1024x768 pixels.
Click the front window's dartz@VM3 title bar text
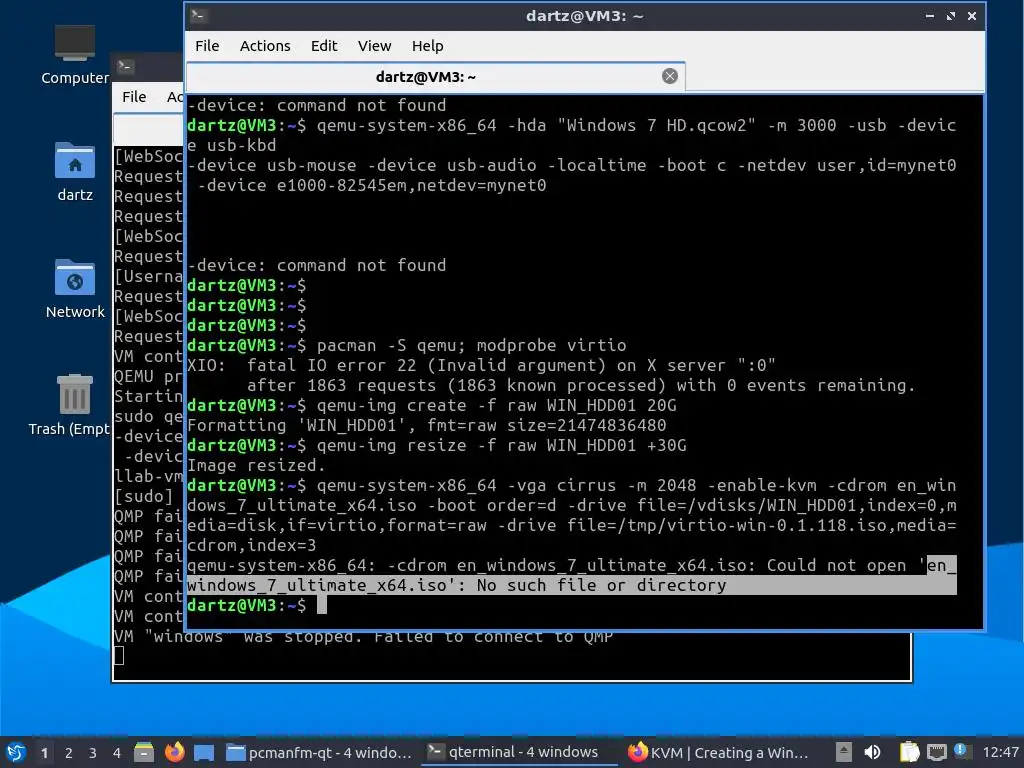[584, 16]
